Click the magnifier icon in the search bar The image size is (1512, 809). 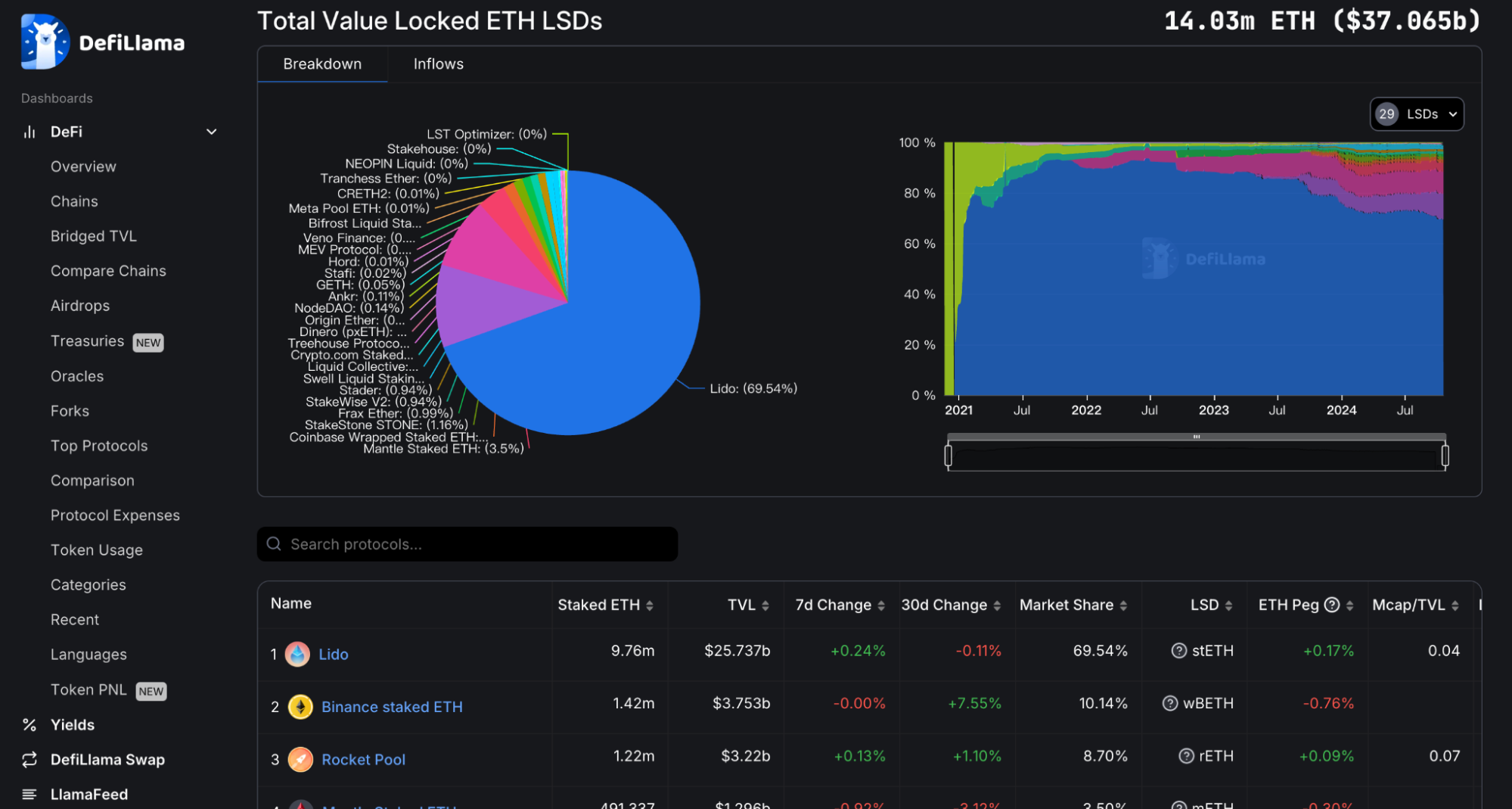point(274,543)
